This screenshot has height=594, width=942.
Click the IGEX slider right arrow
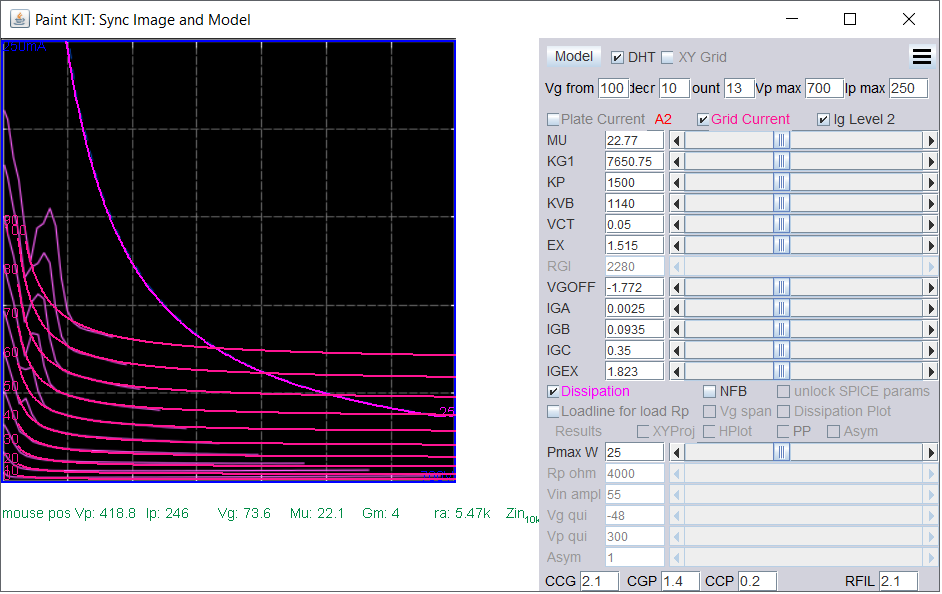click(931, 372)
